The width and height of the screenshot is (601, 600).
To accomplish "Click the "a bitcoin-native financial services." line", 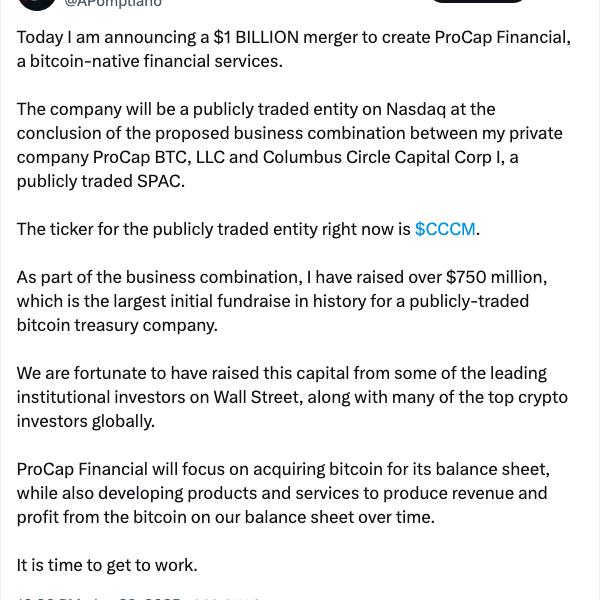I will pyautogui.click(x=150, y=61).
